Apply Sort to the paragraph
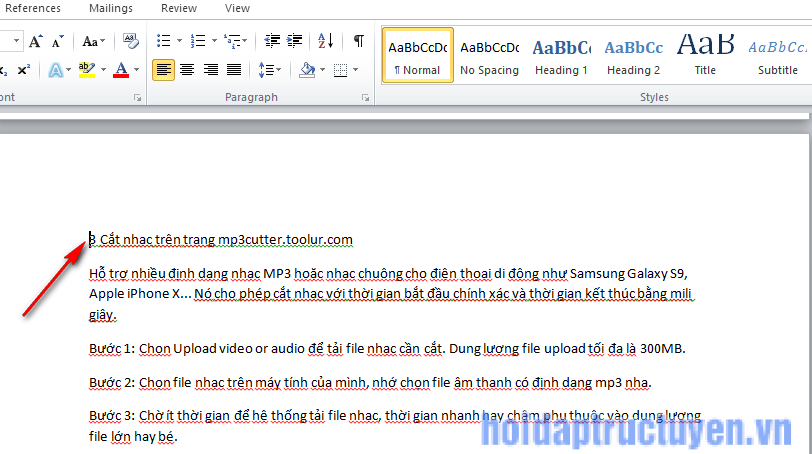The image size is (812, 454). 325,41
